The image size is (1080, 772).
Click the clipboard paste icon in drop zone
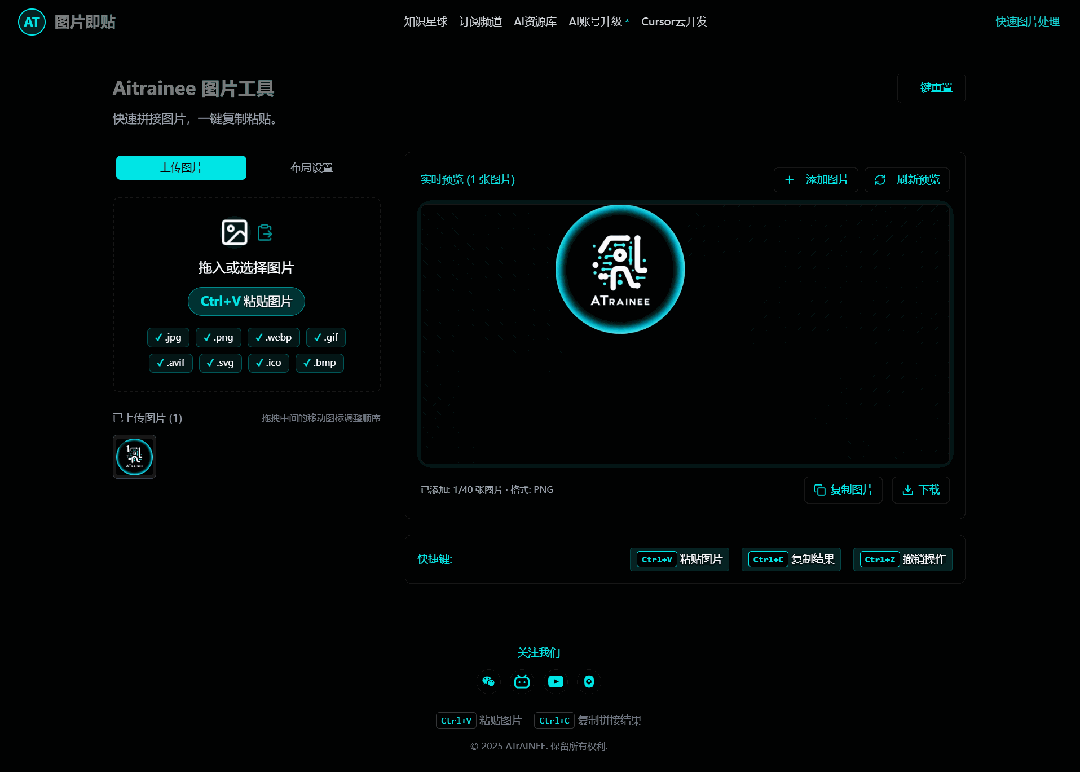click(x=265, y=233)
